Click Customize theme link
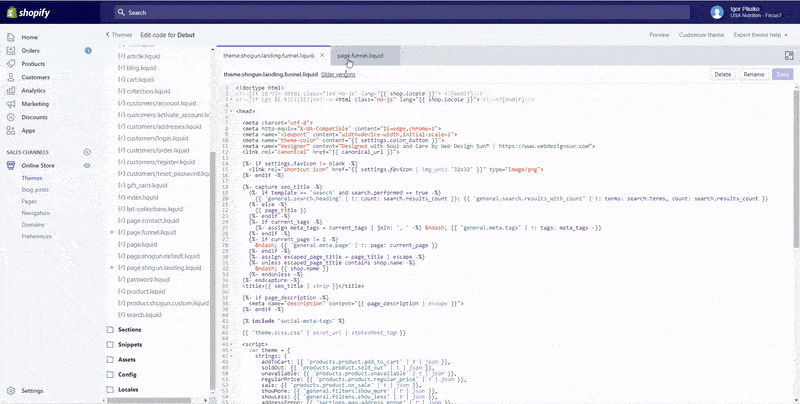 (701, 35)
